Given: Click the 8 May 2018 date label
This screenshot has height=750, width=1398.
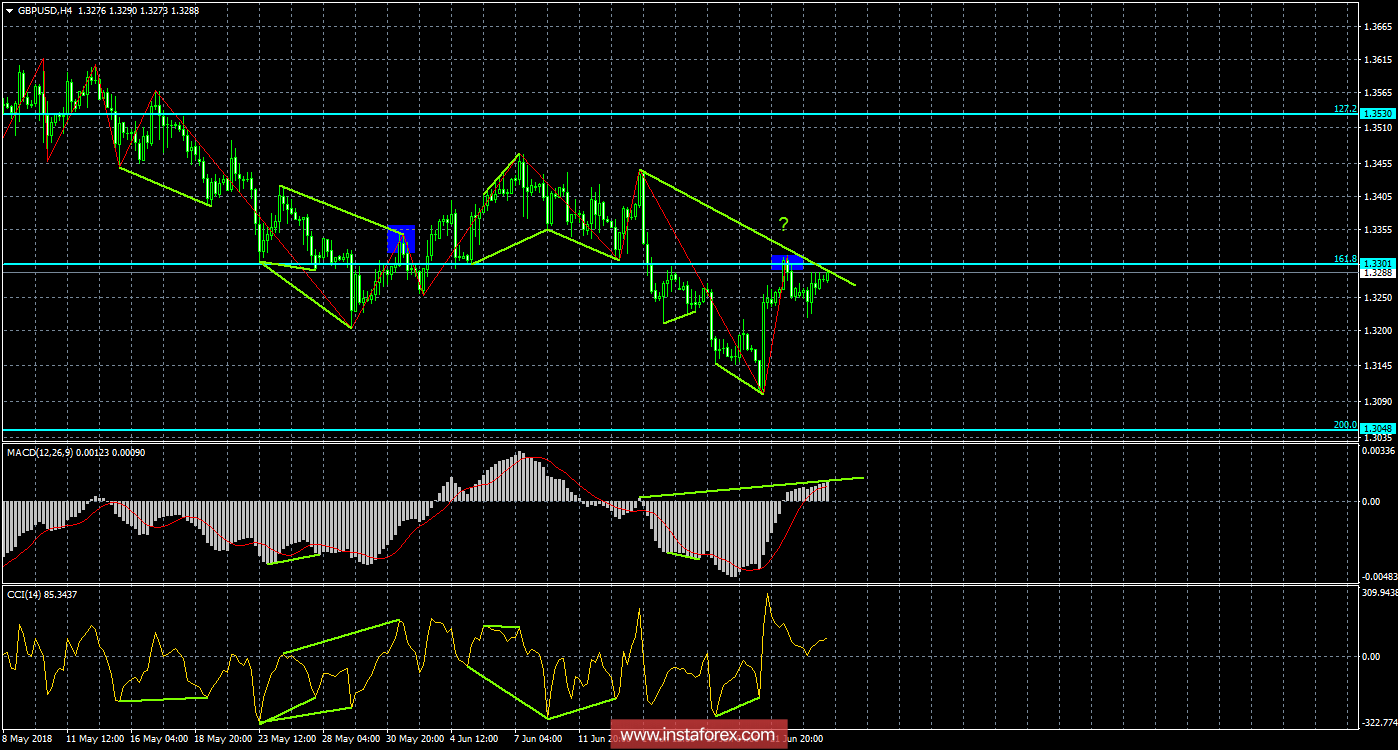Looking at the screenshot, I should [x=27, y=739].
